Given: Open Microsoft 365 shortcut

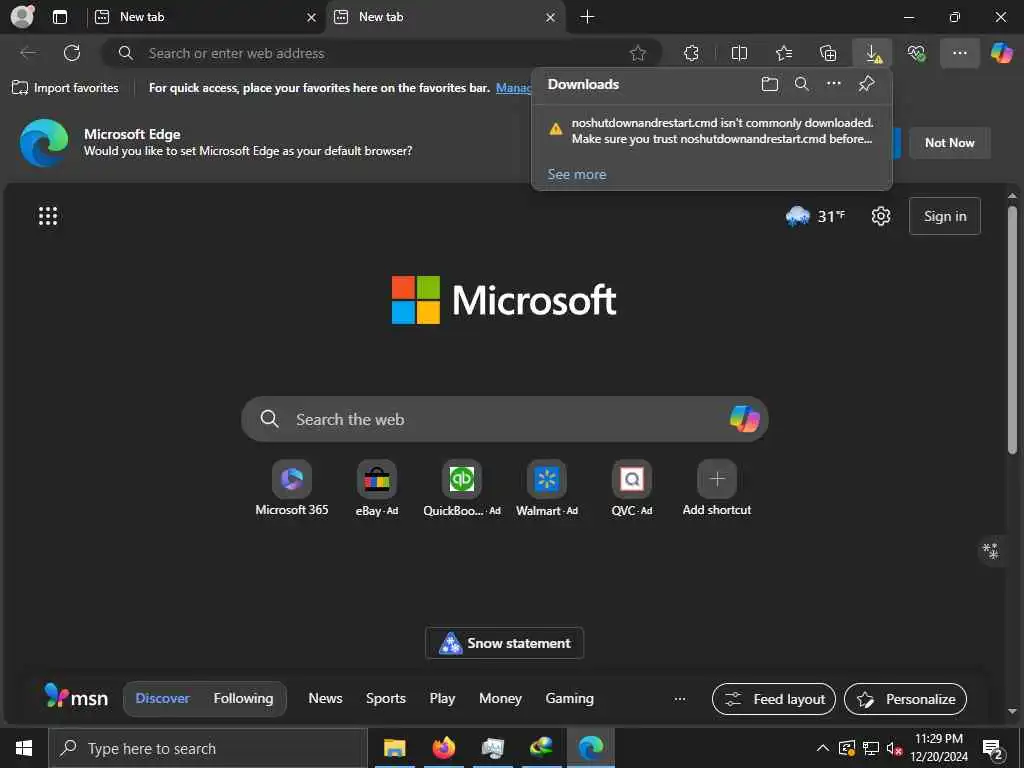Looking at the screenshot, I should (292, 488).
